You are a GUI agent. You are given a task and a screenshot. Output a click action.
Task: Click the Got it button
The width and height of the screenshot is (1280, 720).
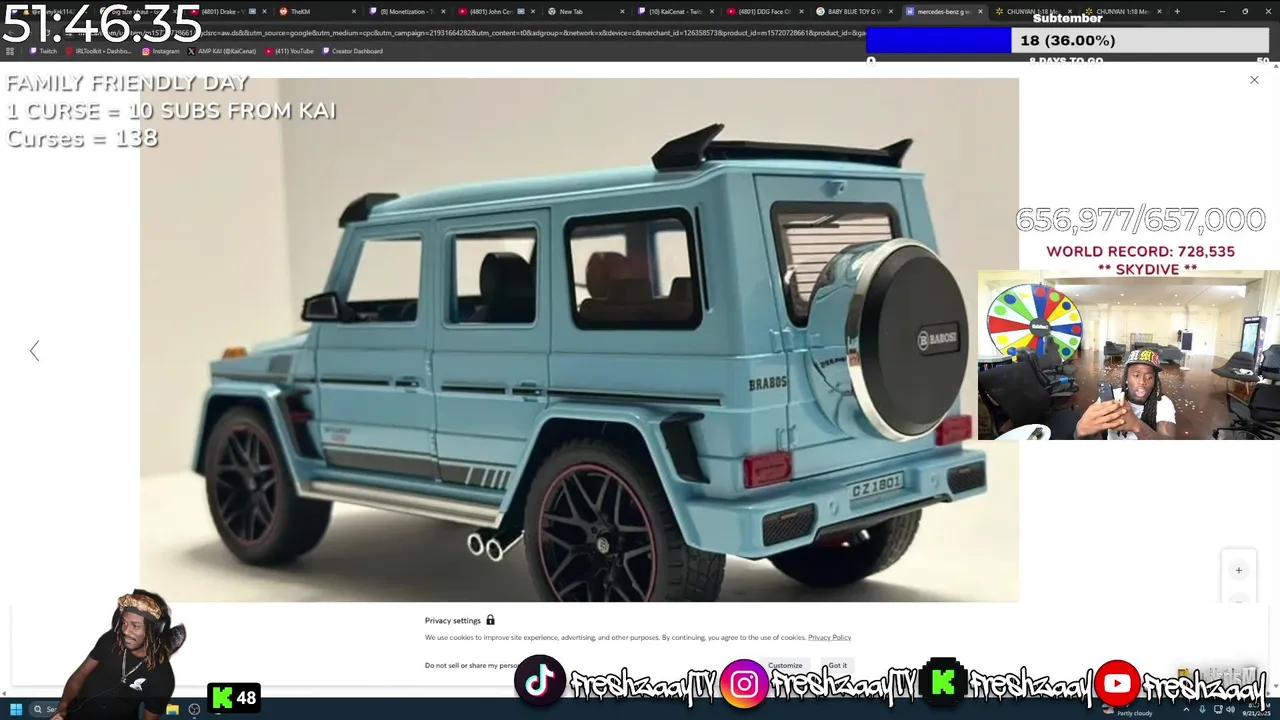838,665
